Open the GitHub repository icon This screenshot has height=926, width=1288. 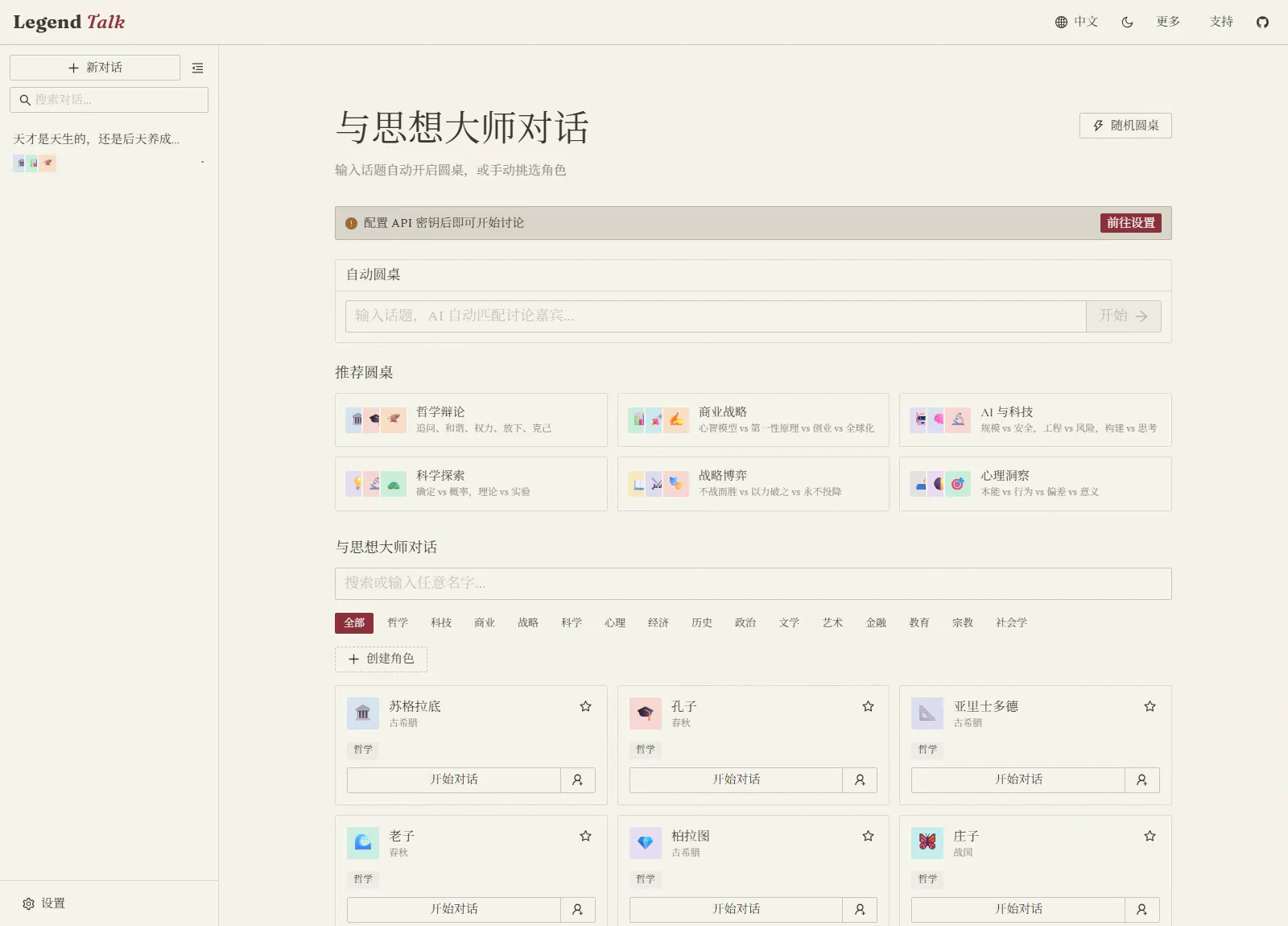(1262, 23)
